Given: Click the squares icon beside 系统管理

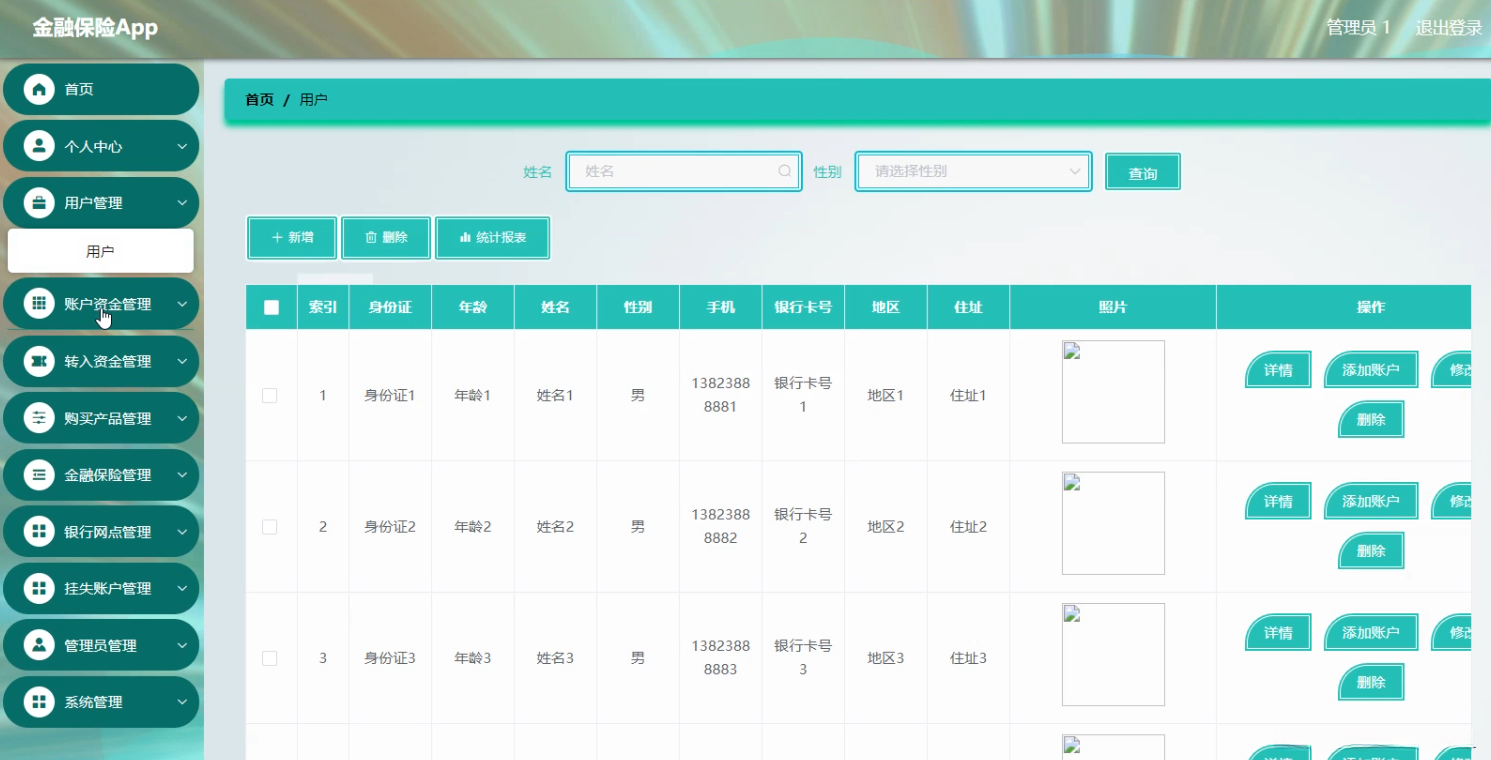Looking at the screenshot, I should [39, 702].
